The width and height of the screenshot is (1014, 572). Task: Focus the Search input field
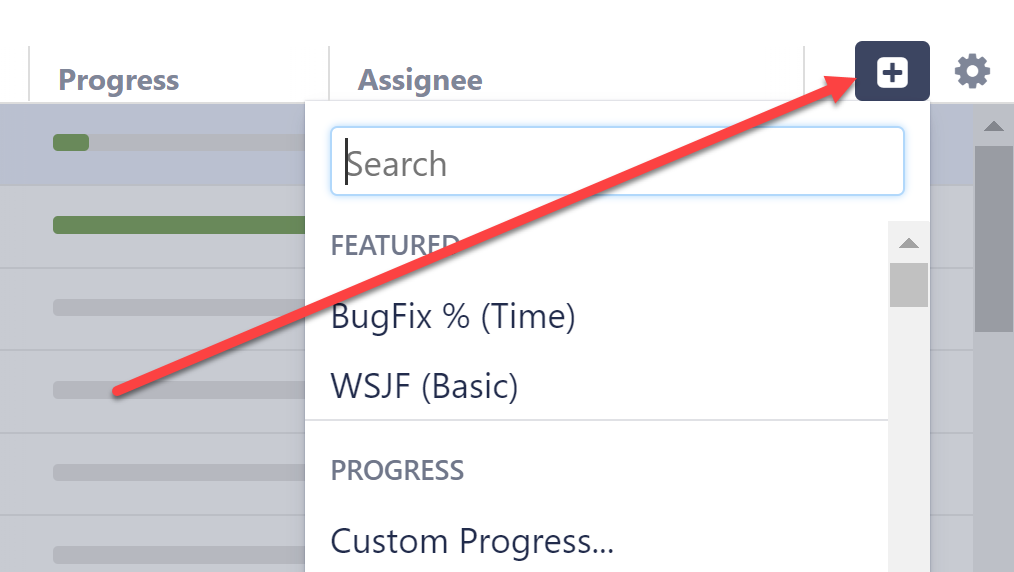(x=617, y=163)
